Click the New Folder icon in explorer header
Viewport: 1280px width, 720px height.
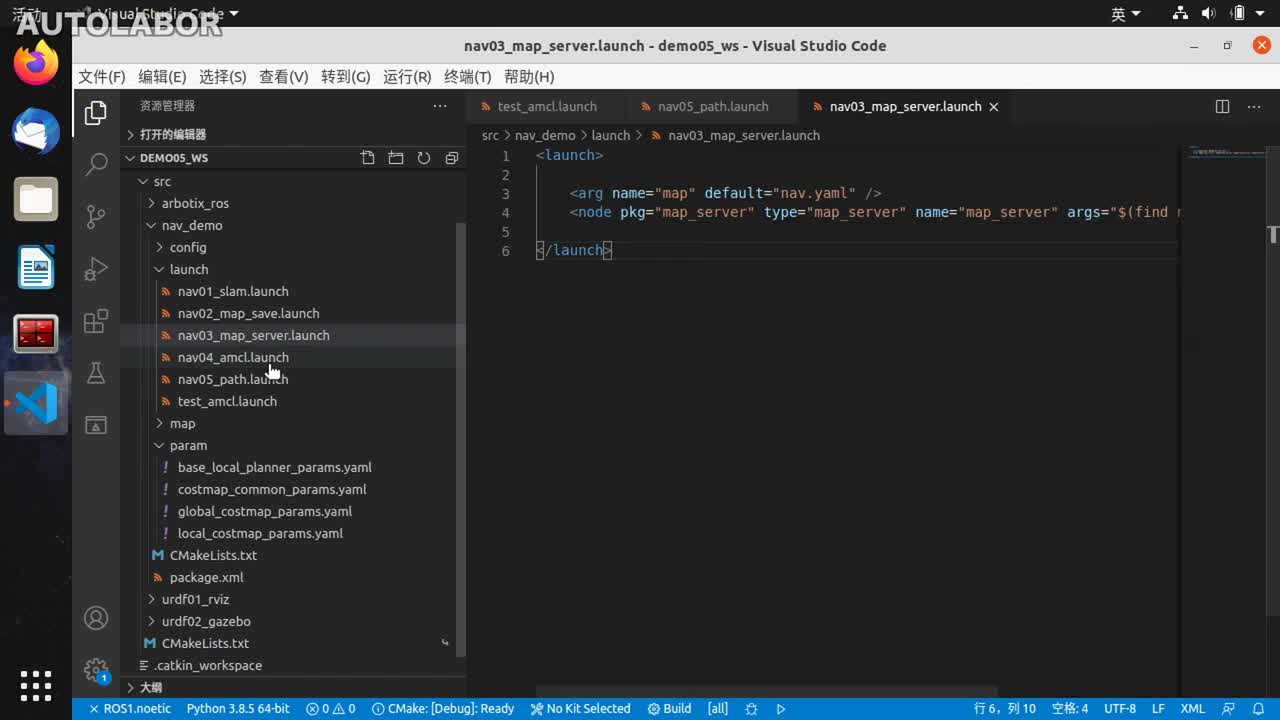(x=396, y=158)
